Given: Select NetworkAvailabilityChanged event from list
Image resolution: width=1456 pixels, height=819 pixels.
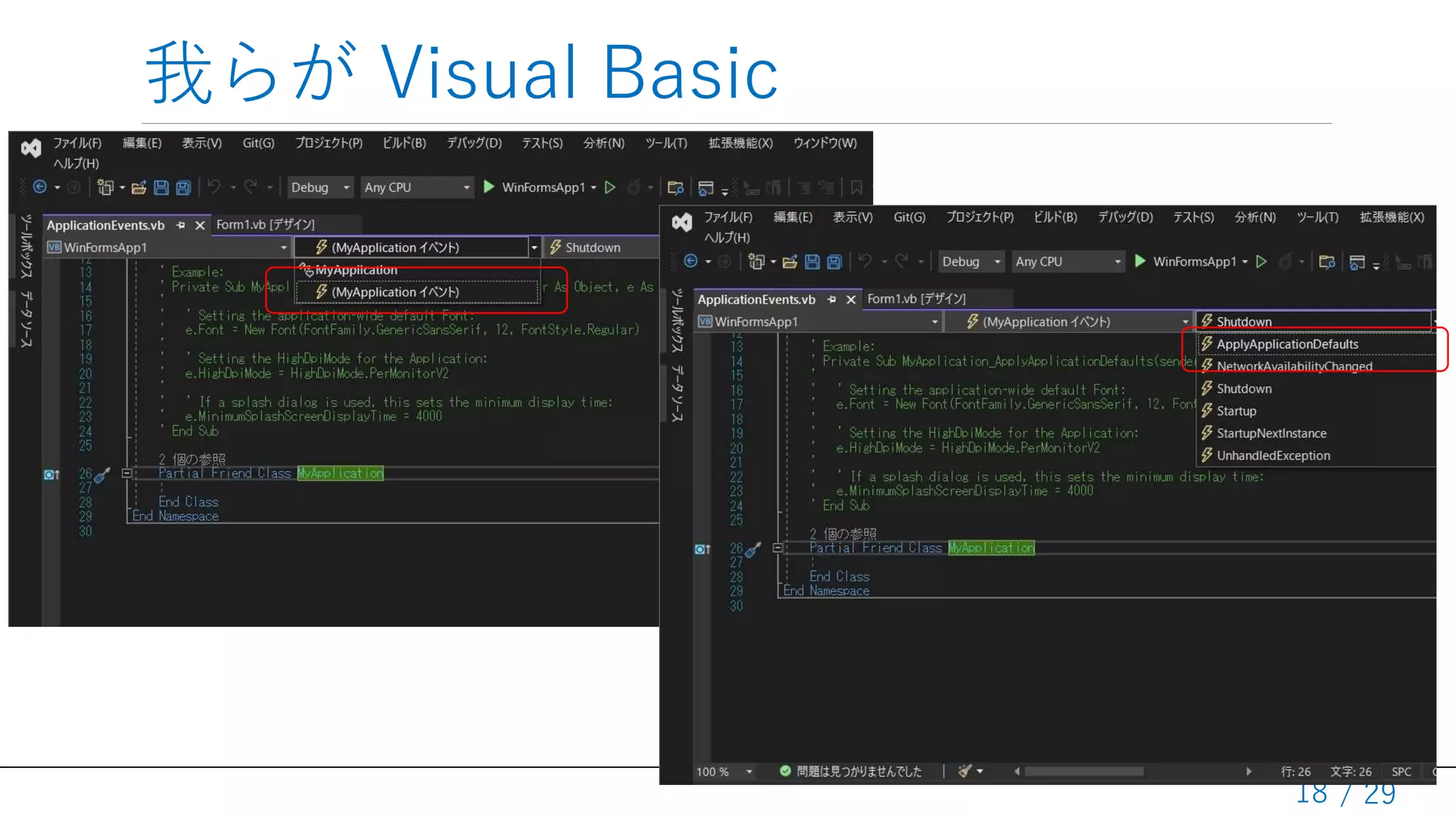Looking at the screenshot, I should point(1317,366).
